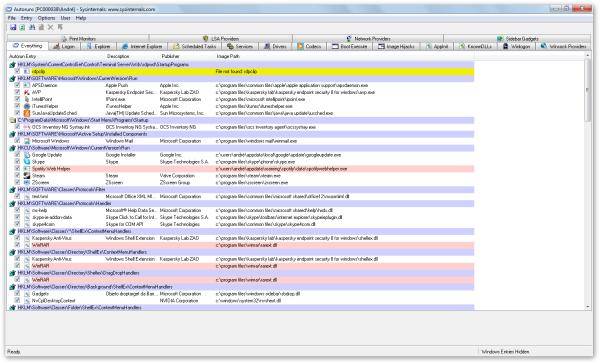Open the Winsock Providers tab
The image size is (600, 364).
[564, 46]
